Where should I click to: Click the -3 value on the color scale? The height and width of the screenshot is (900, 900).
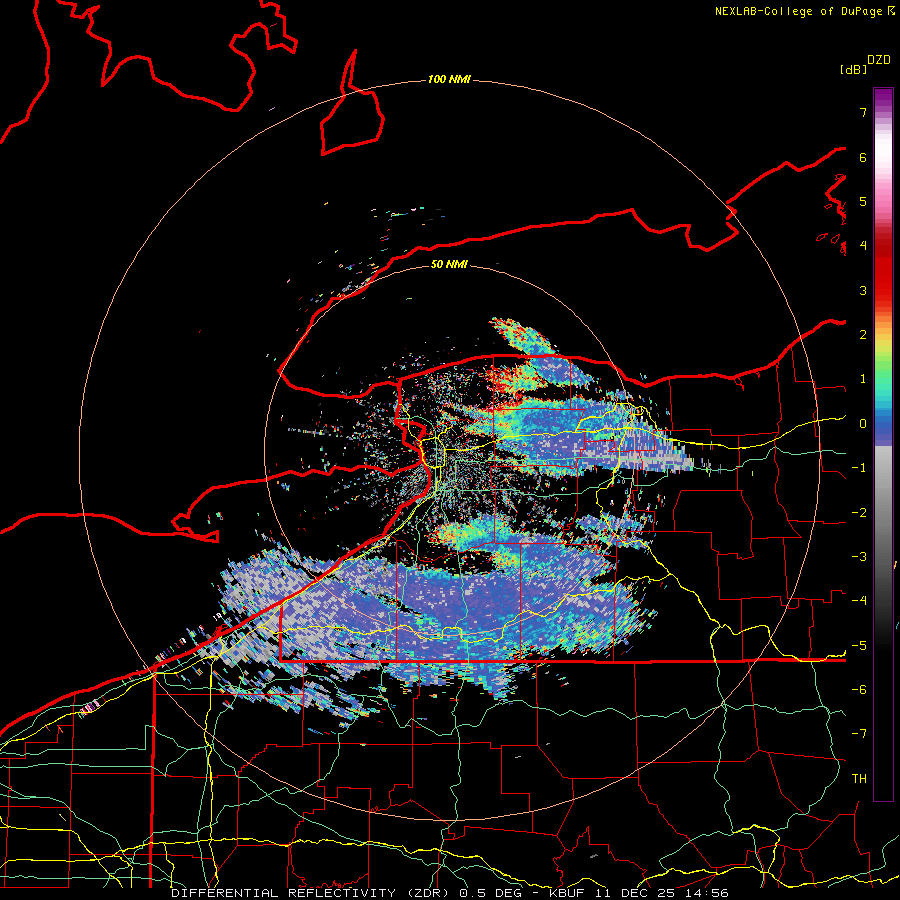pyautogui.click(x=859, y=557)
